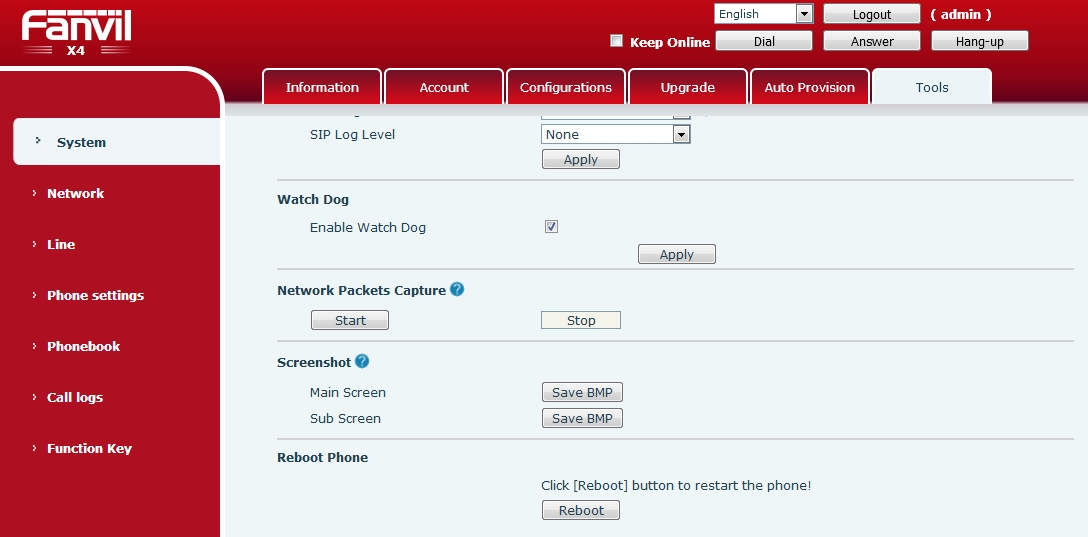The width and height of the screenshot is (1088, 537).
Task: Click the help icon beside Network Packets Capture
Action: pyautogui.click(x=457, y=290)
